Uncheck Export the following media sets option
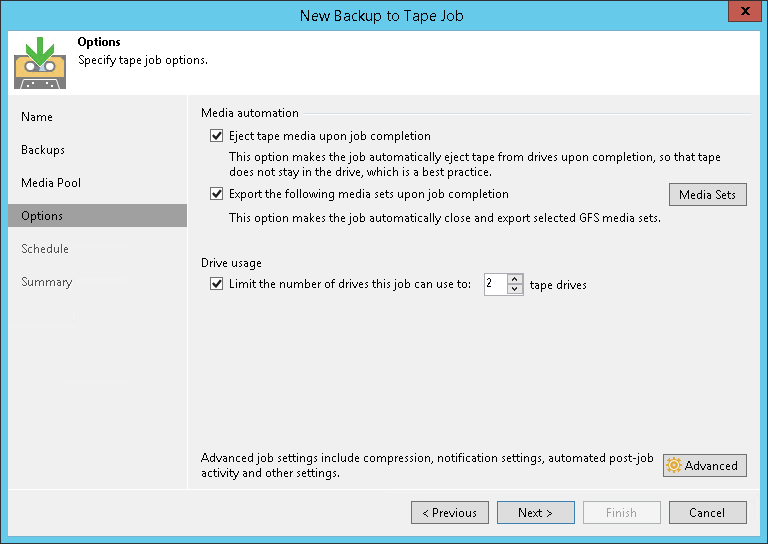The width and height of the screenshot is (768, 544). (217, 194)
